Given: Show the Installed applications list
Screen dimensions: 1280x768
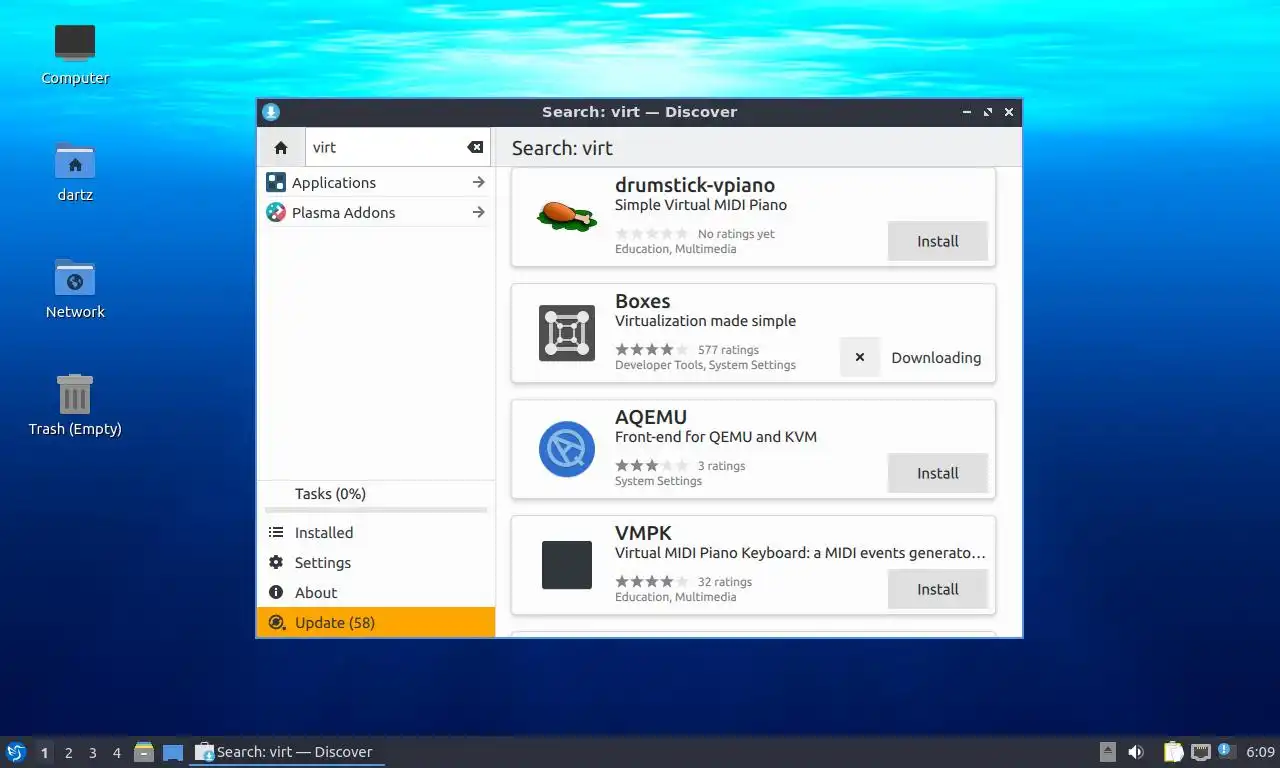Looking at the screenshot, I should pyautogui.click(x=376, y=532).
